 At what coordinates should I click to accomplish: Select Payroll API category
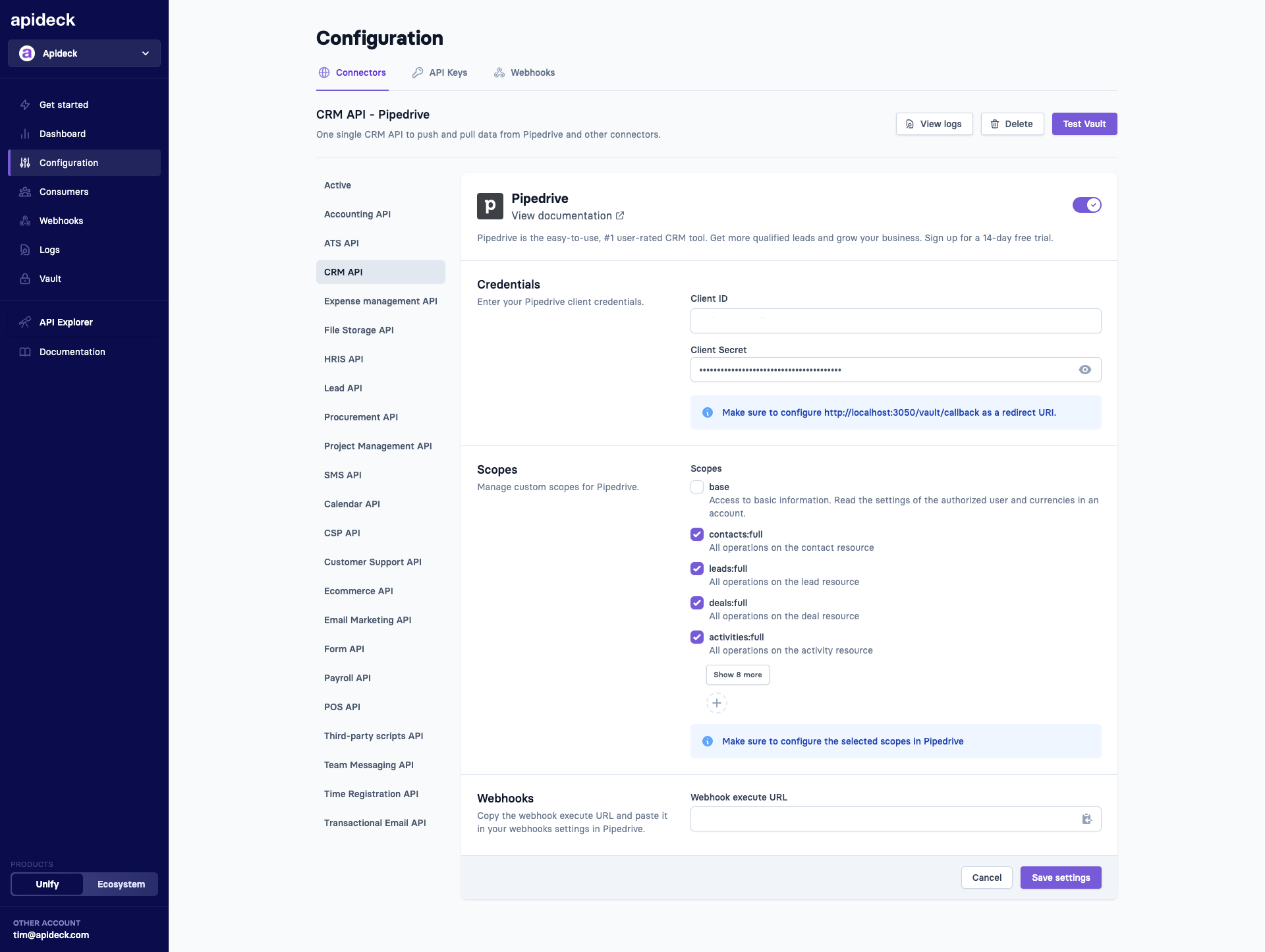pos(381,678)
